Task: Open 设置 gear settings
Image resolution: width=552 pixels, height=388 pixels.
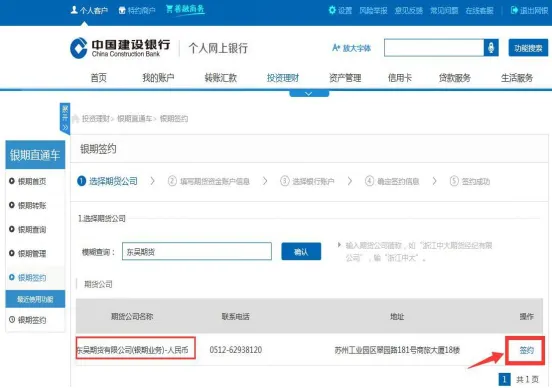Action: click(340, 10)
